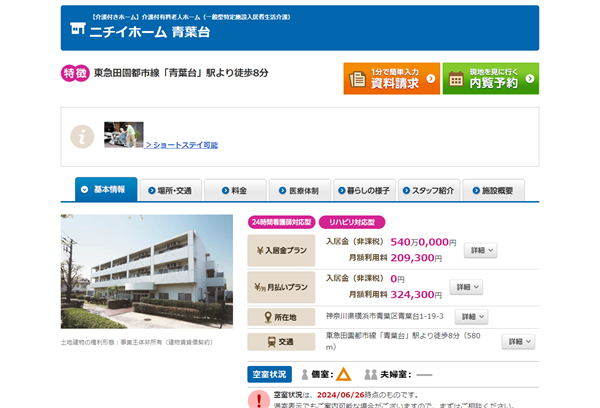600x408 pixels.
Task: Expand 詳細 for 所在地 address
Action: tap(471, 317)
